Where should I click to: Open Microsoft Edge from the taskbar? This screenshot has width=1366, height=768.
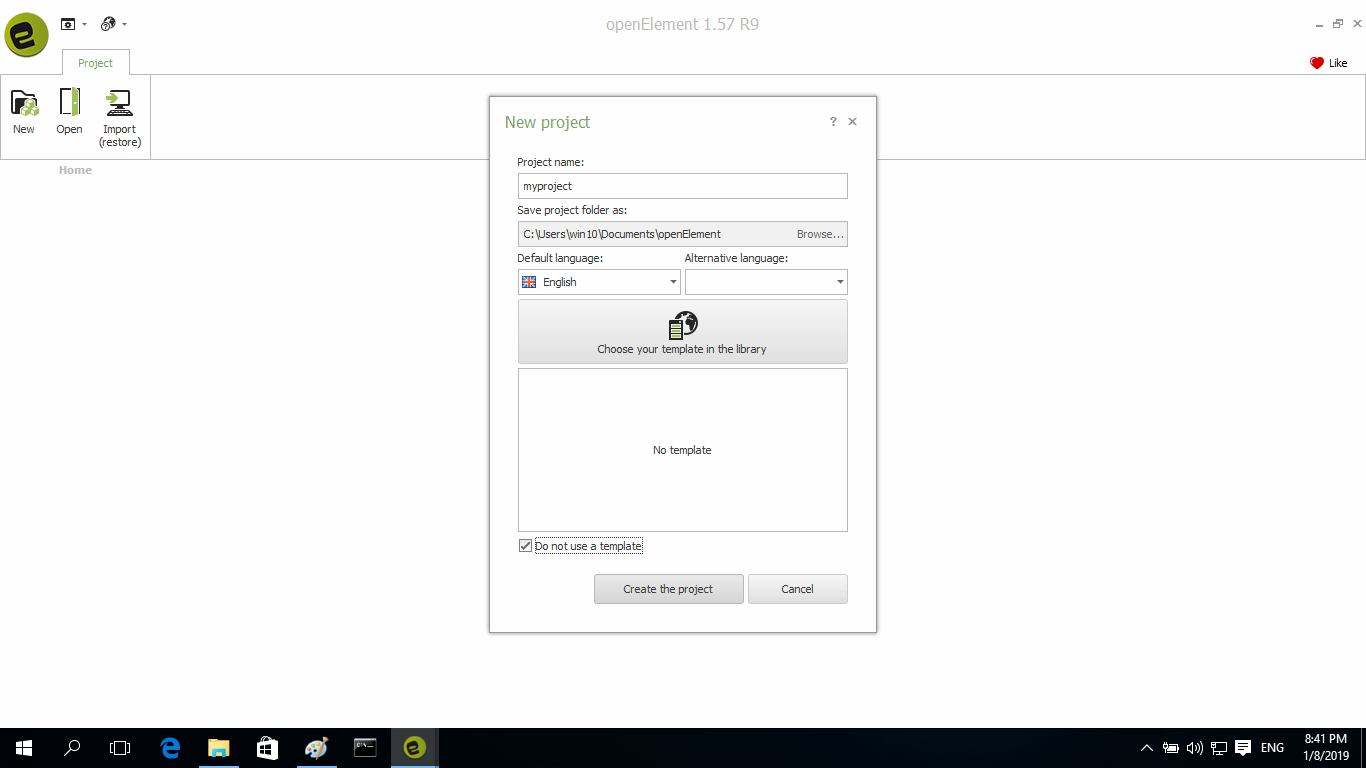tap(170, 748)
